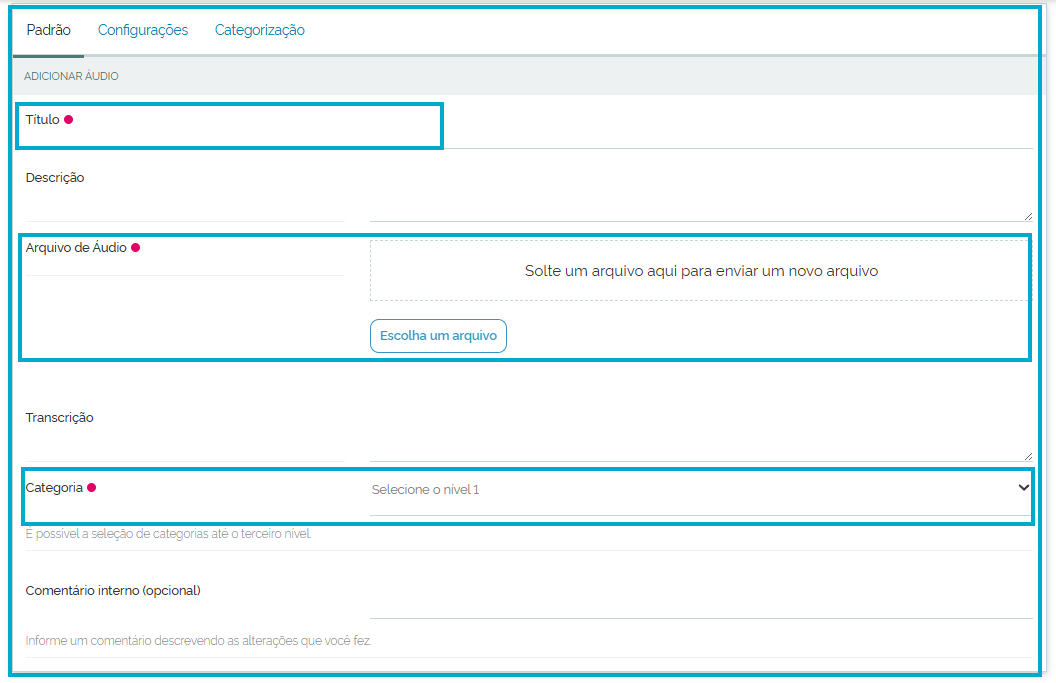Click the Categoria field label
The height and width of the screenshot is (683, 1056).
(x=54, y=488)
